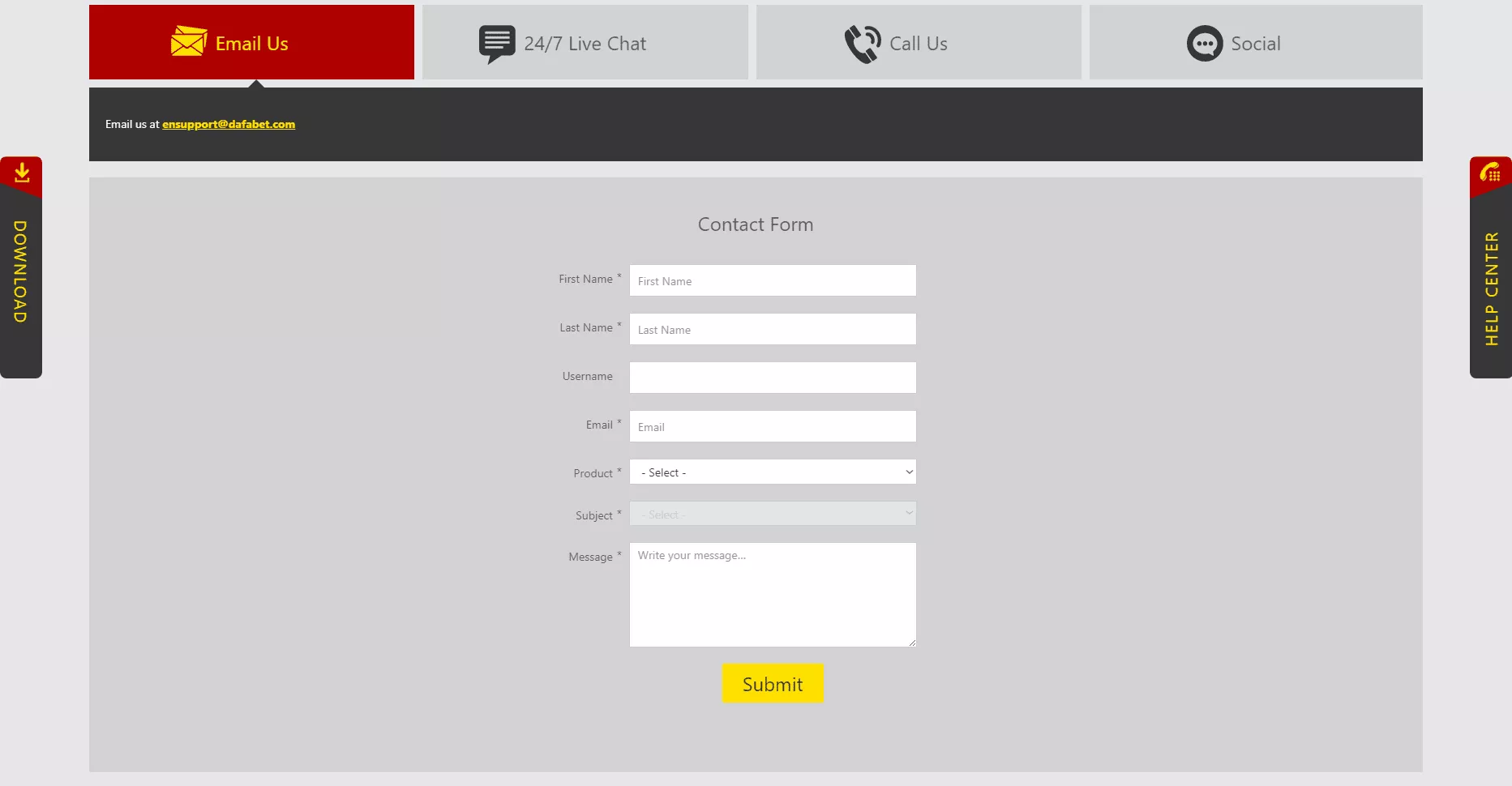This screenshot has height=786, width=1512.
Task: Click into the Last Name field
Action: [x=773, y=330]
